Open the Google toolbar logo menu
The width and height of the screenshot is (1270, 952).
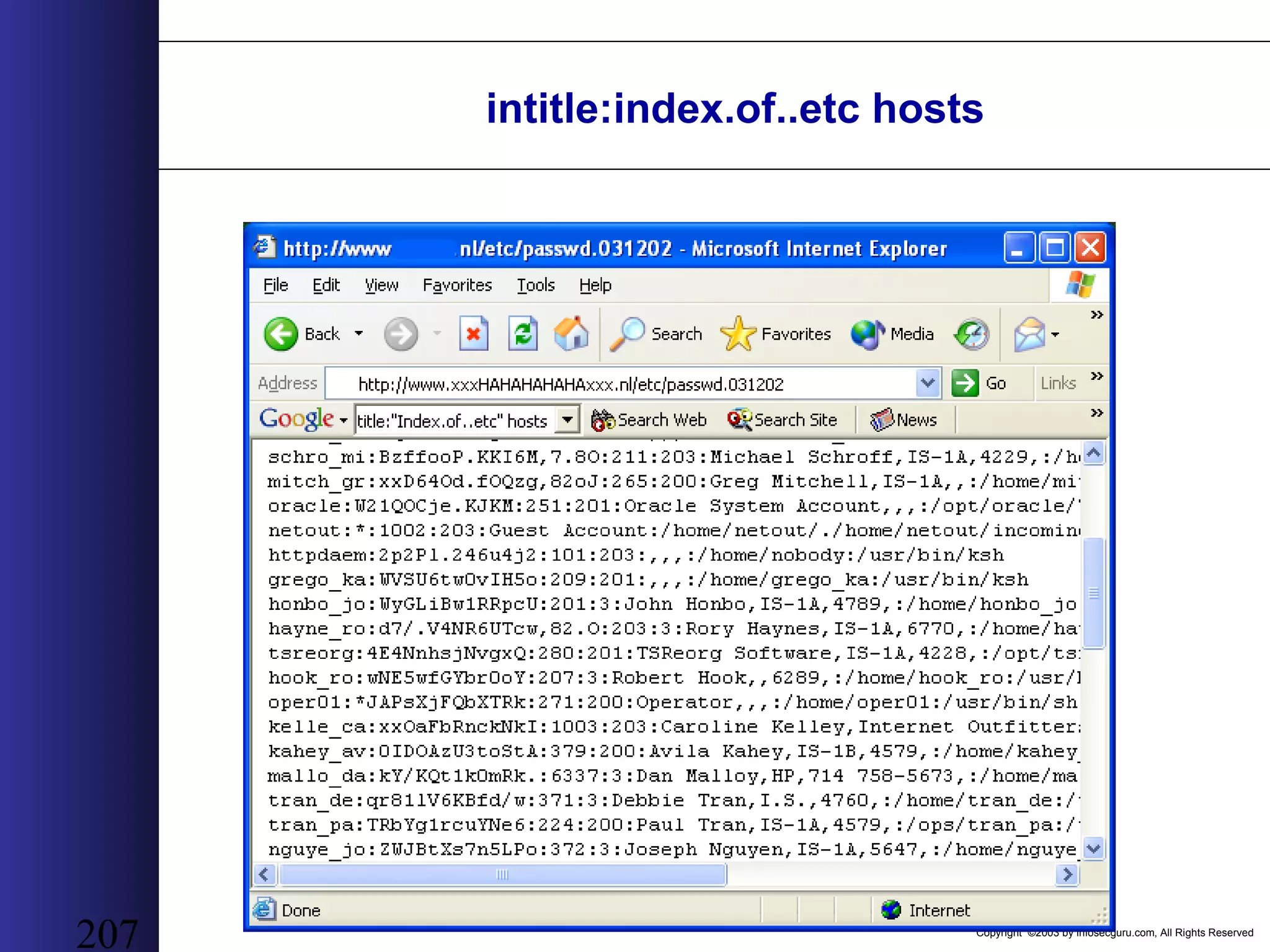[303, 420]
